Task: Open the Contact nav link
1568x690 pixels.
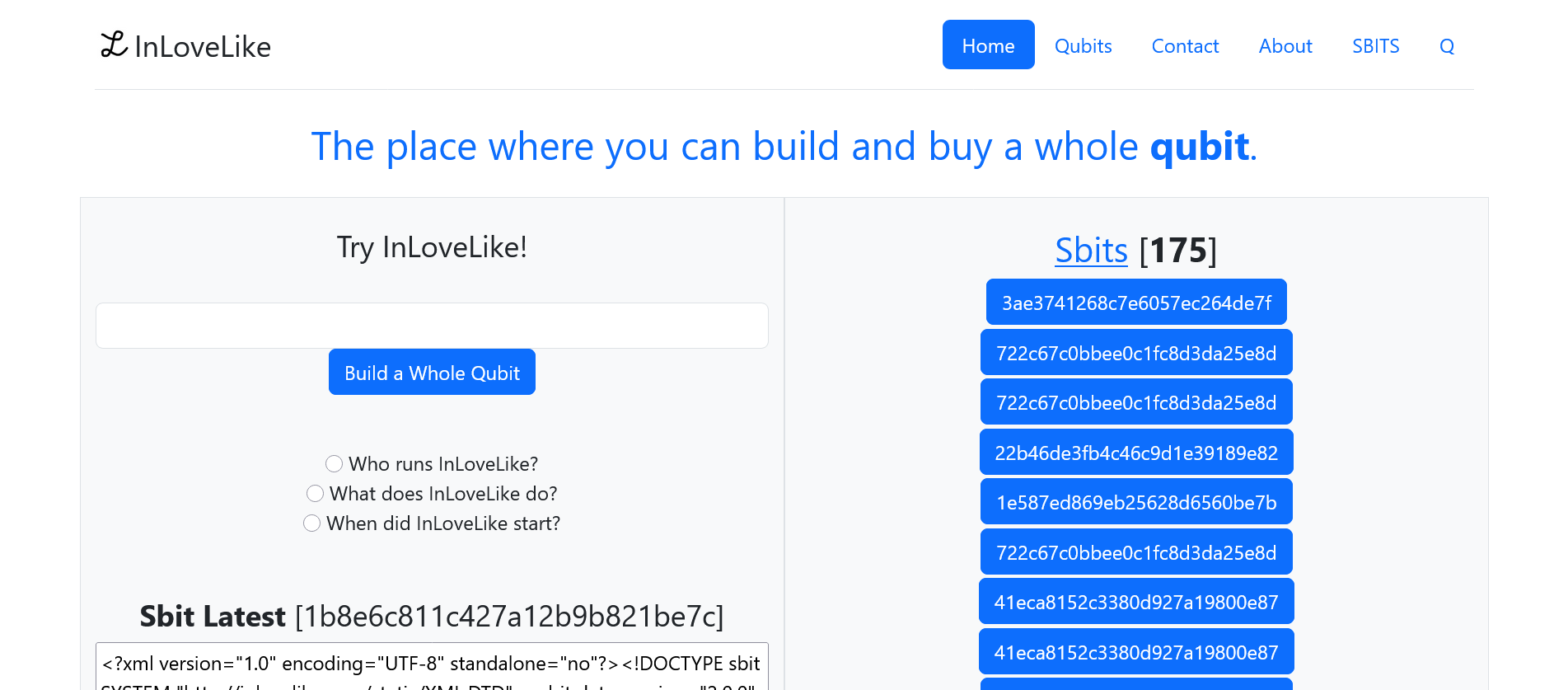Action: 1185,45
